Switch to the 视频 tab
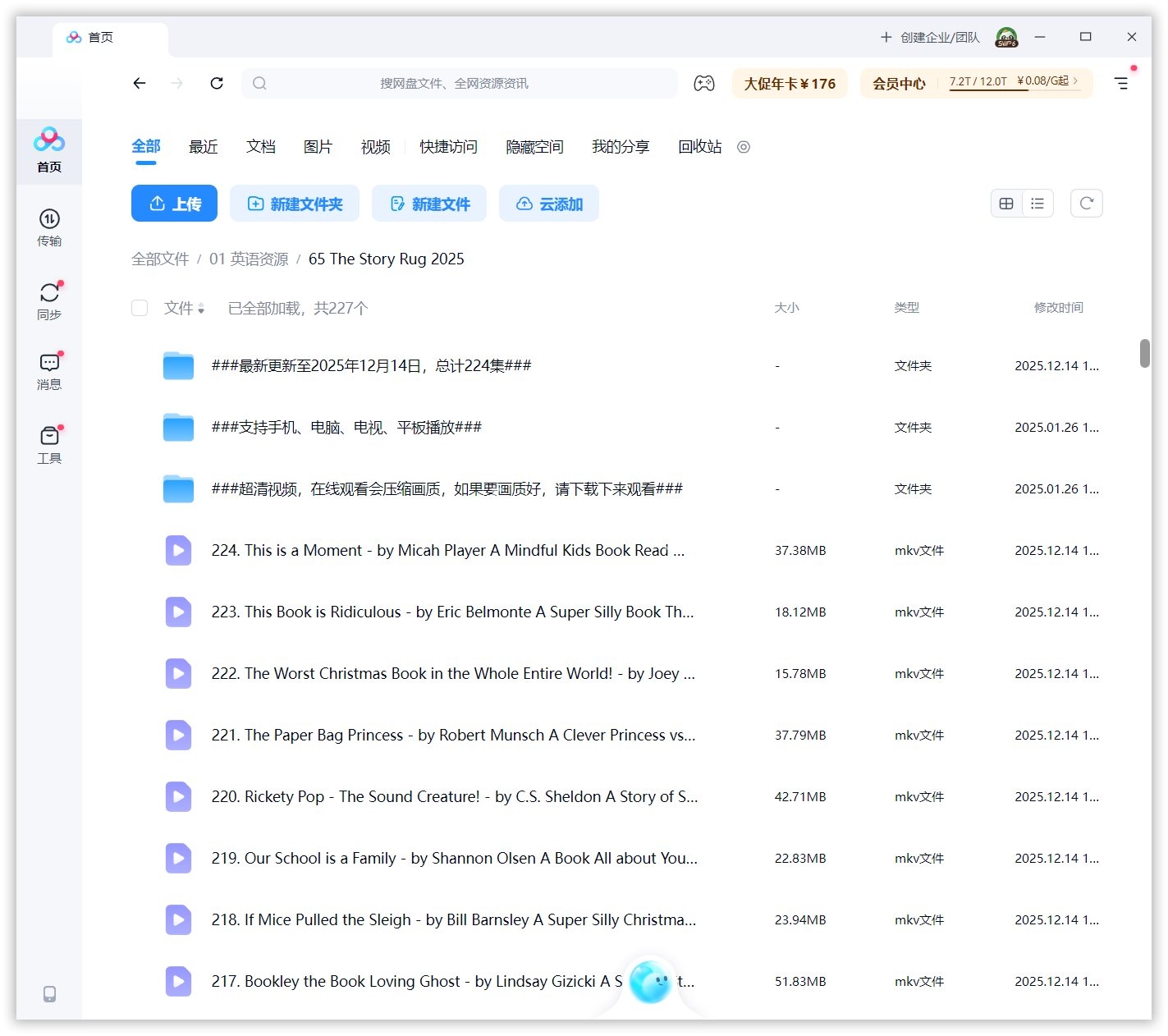Image resolution: width=1168 pixels, height=1036 pixels. (374, 147)
